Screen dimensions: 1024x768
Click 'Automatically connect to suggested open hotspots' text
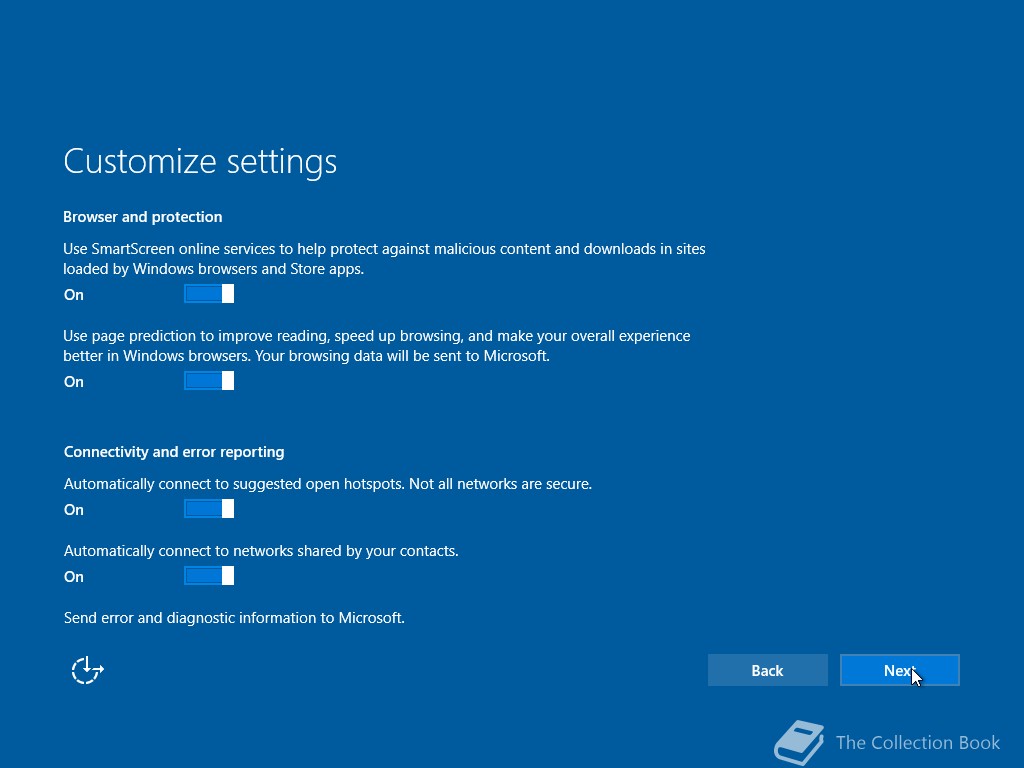tap(328, 484)
